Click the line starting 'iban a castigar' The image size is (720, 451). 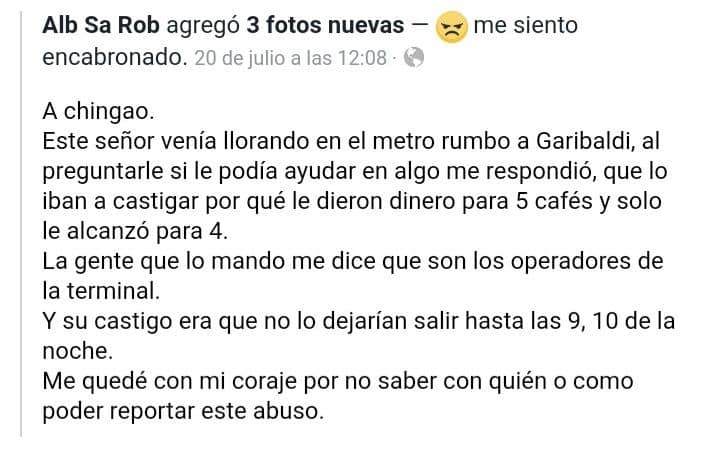pos(352,202)
